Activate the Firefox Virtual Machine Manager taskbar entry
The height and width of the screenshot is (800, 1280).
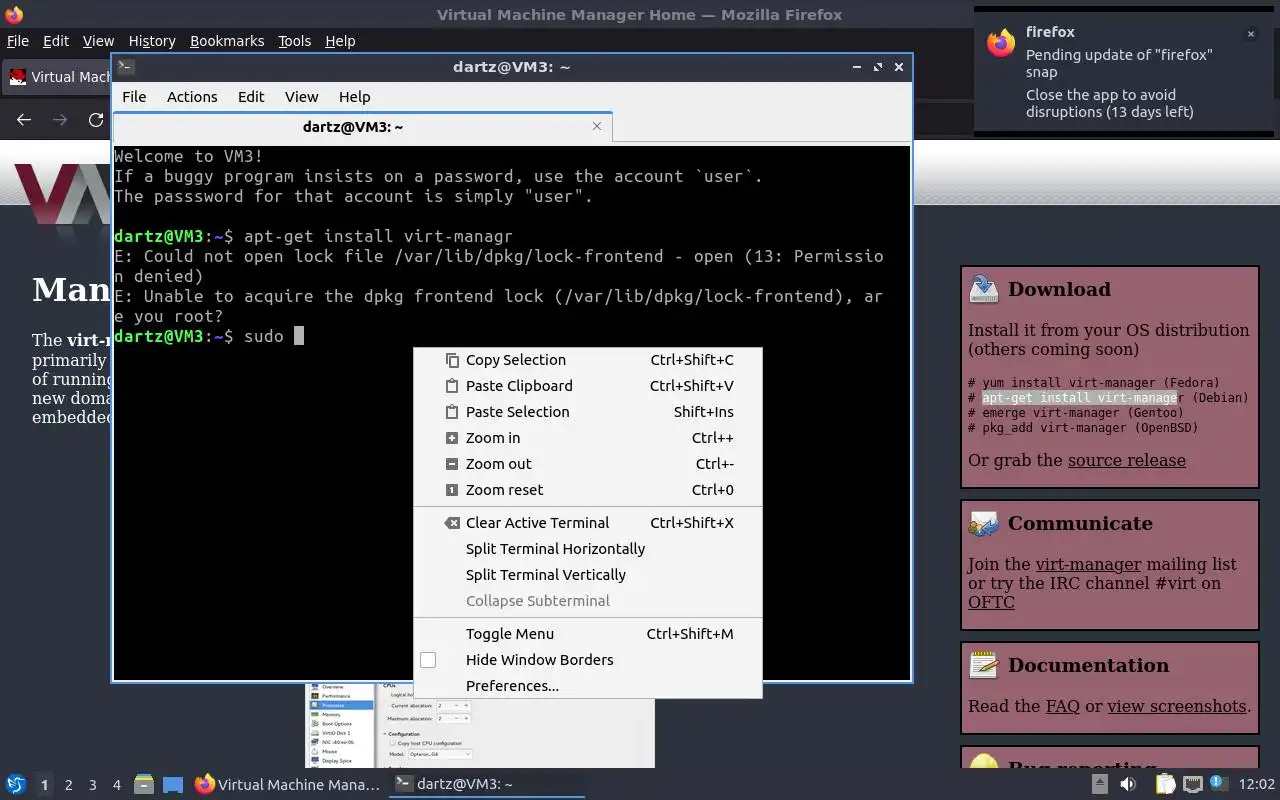point(288,785)
